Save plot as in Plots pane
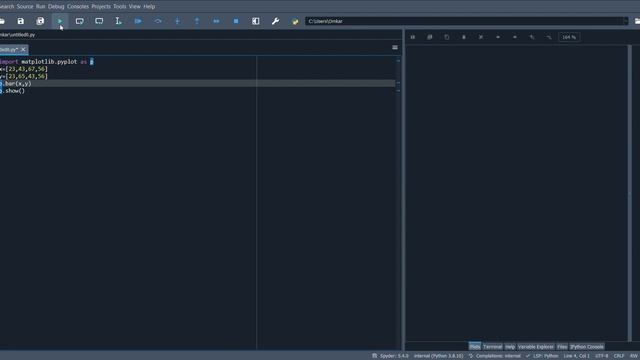 pos(413,37)
